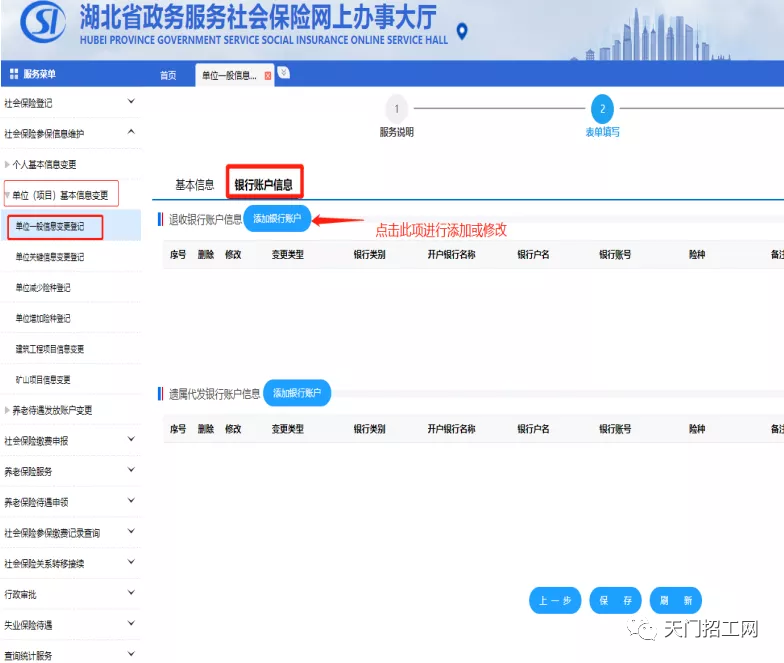
Task: Click the 服务菜单 grid icon
Action: click(x=14, y=74)
